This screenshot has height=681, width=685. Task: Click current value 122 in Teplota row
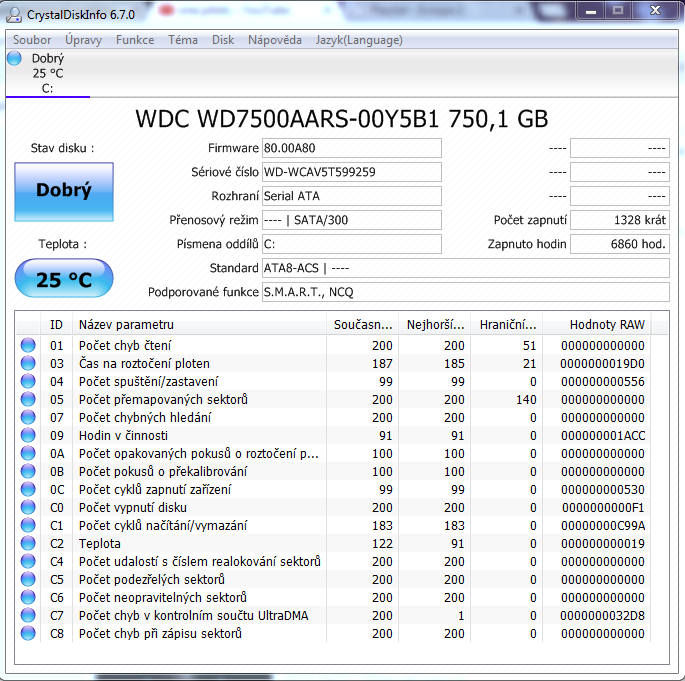pos(382,543)
